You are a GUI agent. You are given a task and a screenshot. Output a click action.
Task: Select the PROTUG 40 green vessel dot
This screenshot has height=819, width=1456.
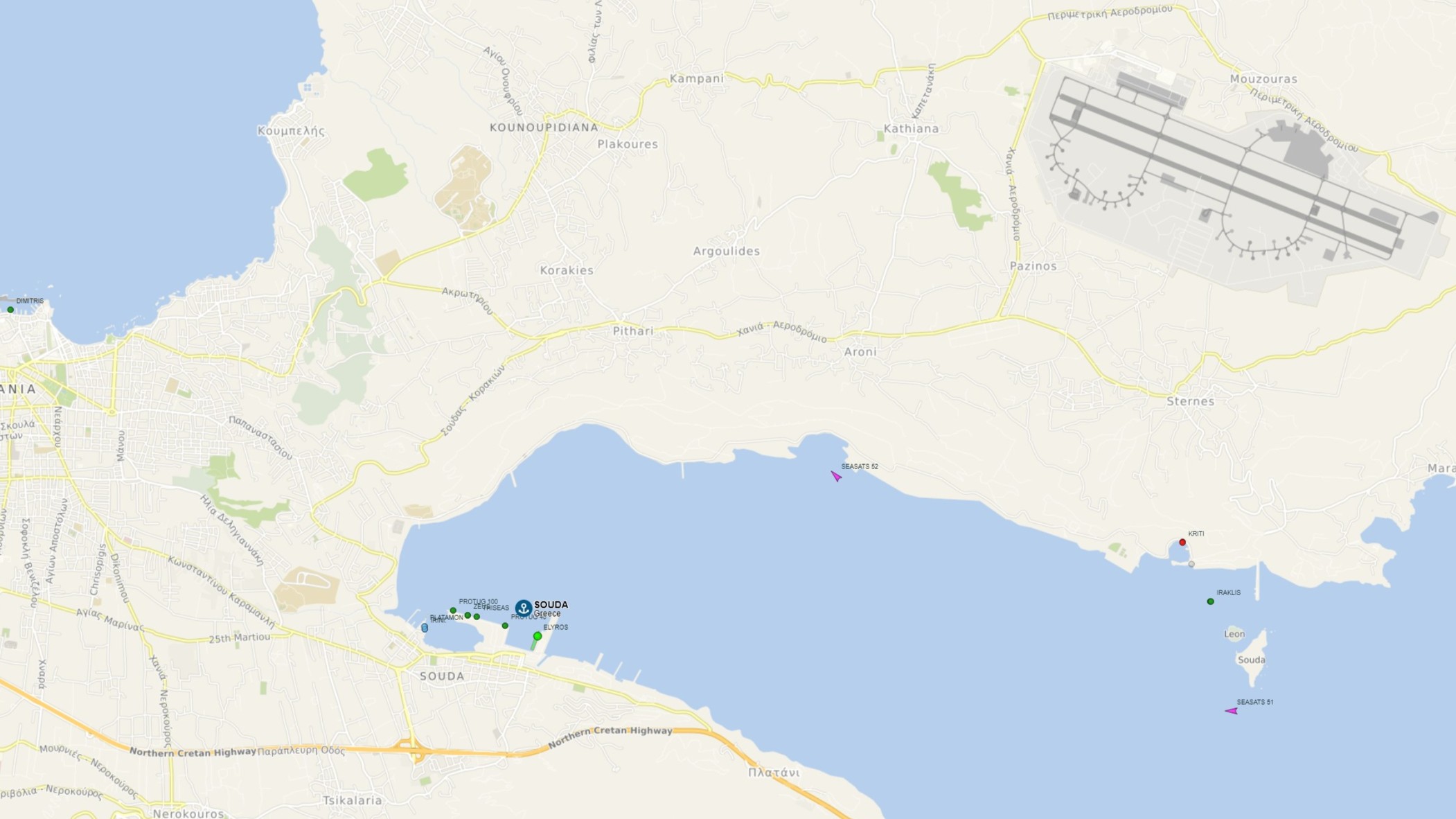pos(505,626)
